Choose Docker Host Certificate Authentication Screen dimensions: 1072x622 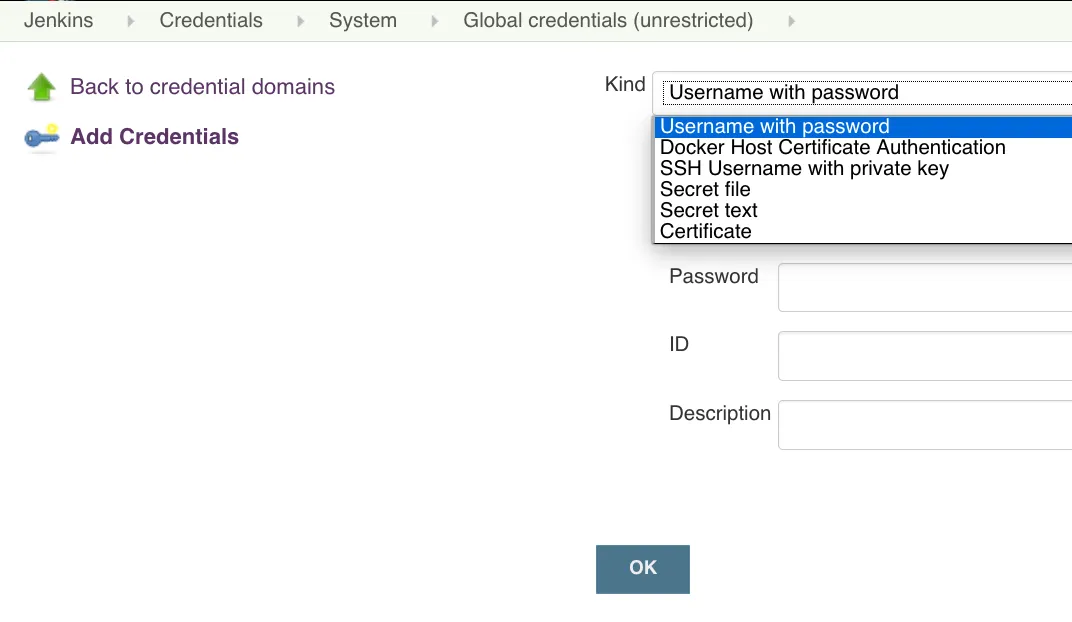click(832, 148)
